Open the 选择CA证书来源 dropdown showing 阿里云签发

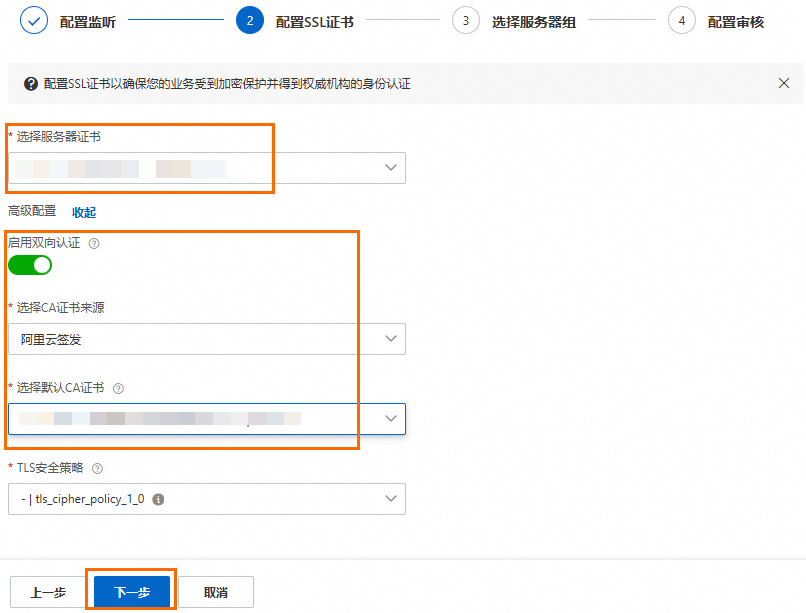(x=207, y=339)
